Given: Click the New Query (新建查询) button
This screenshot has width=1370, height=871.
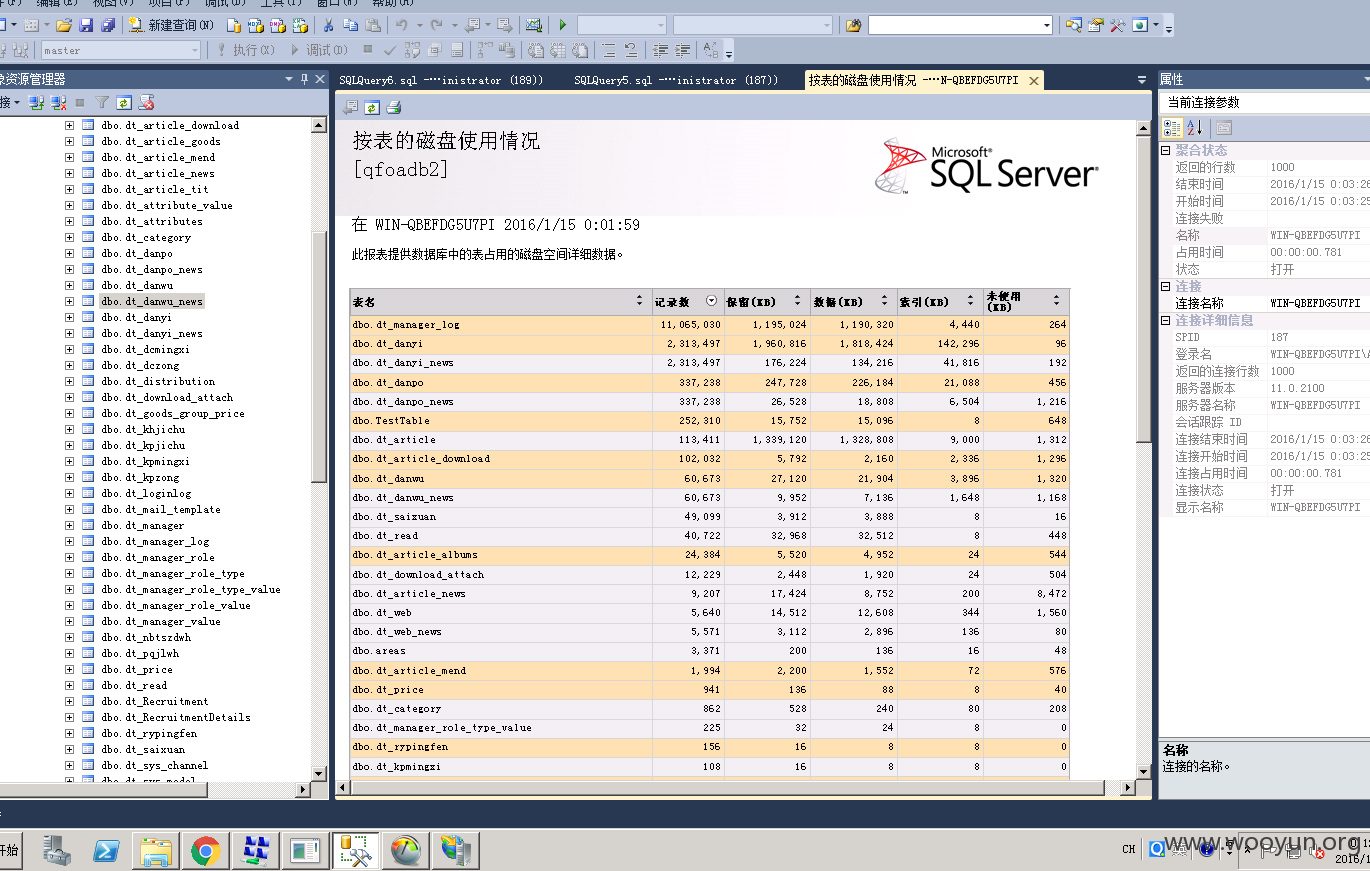Looking at the screenshot, I should tap(172, 25).
